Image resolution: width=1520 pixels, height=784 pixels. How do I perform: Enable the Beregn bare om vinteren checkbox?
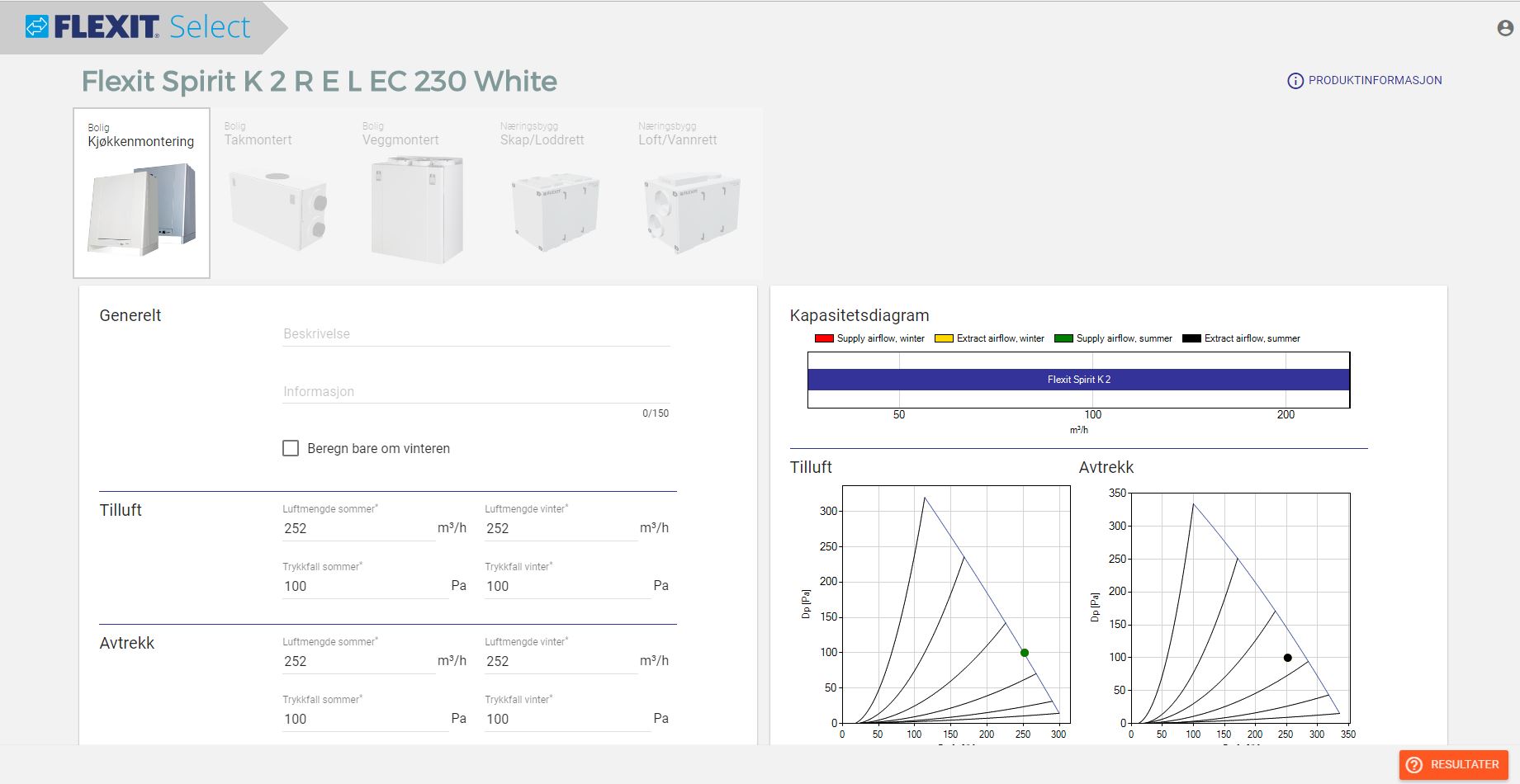coord(291,448)
